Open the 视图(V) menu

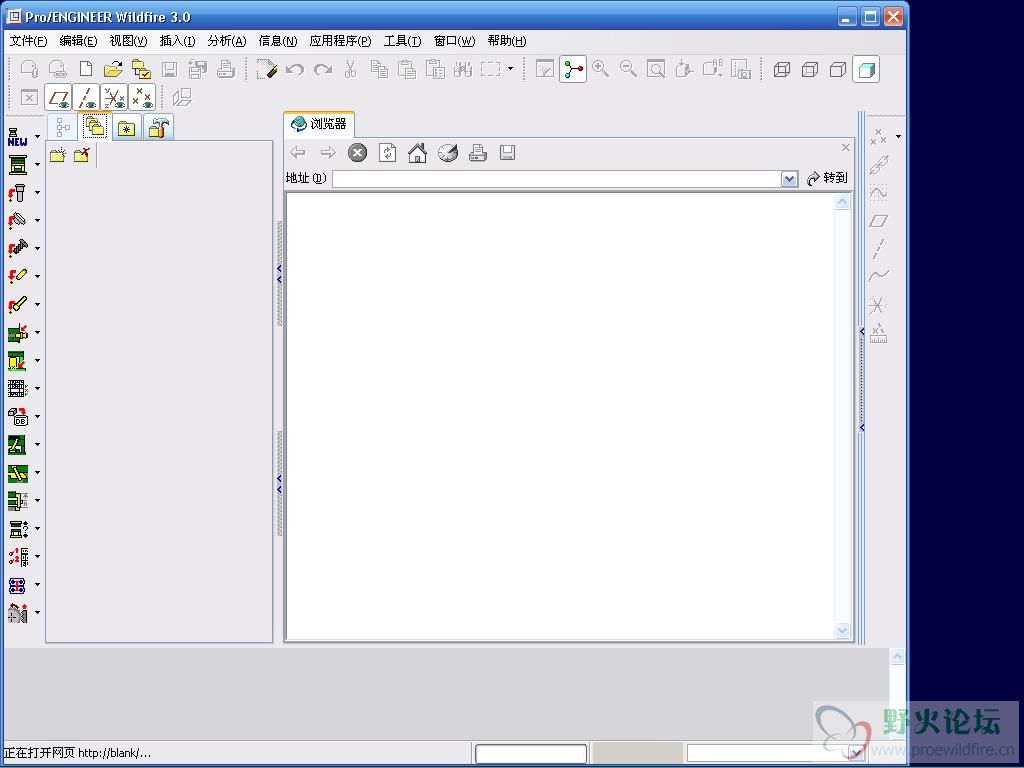(x=129, y=40)
